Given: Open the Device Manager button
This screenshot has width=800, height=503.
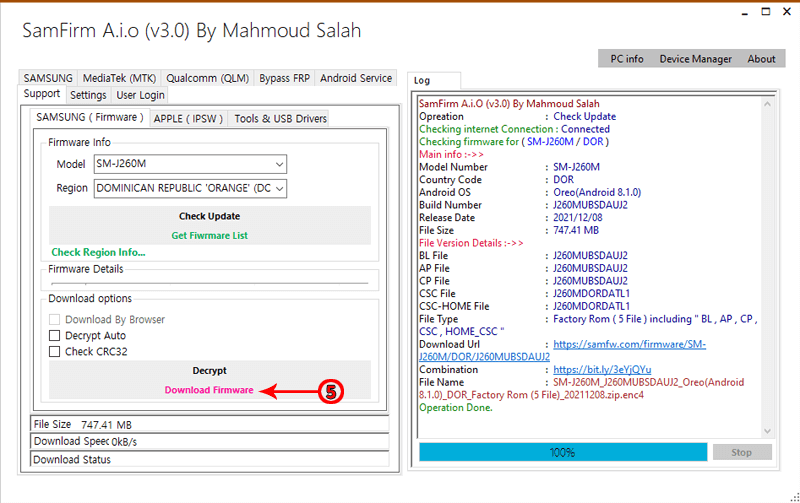Looking at the screenshot, I should tap(695, 59).
